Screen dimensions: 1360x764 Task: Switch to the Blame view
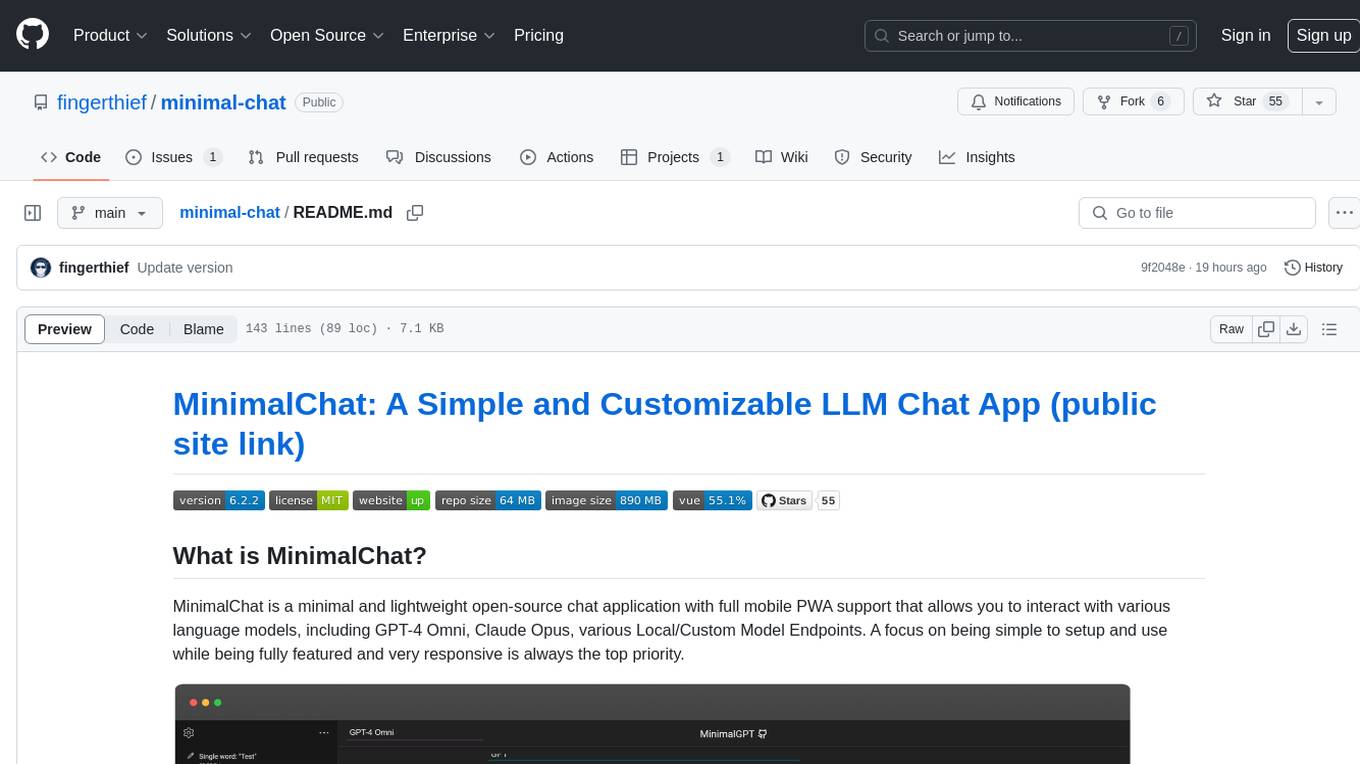pyautogui.click(x=203, y=329)
